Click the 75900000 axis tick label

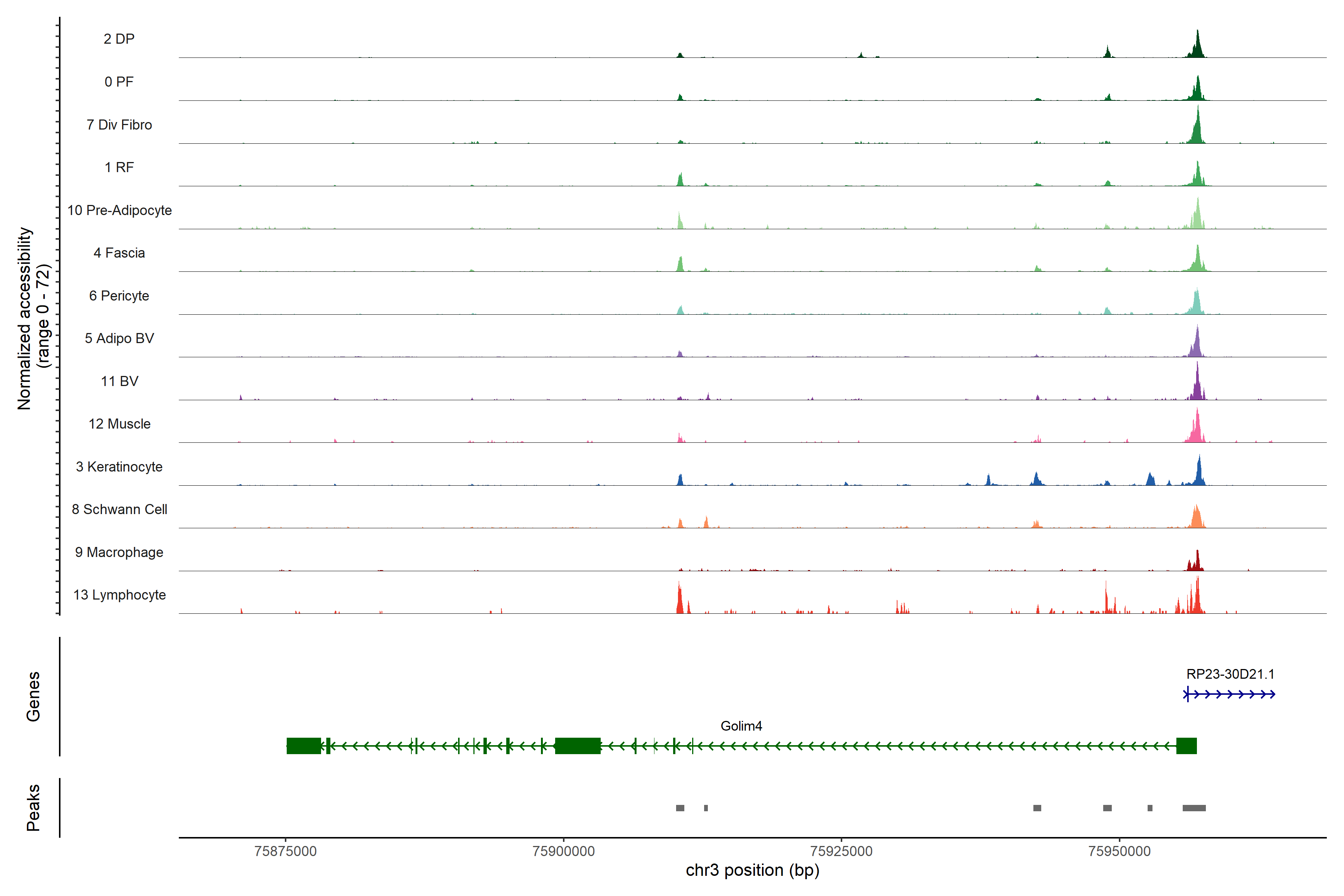[x=563, y=851]
